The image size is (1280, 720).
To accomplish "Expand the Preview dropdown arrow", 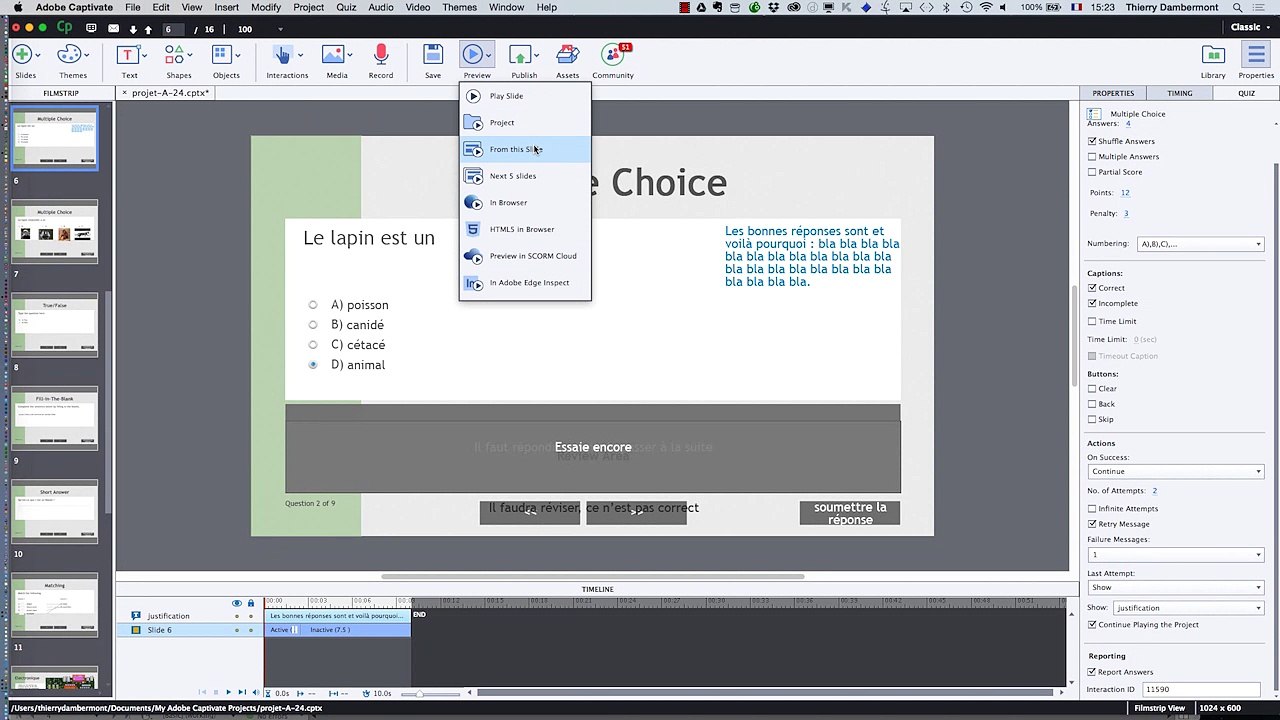I will click(490, 55).
